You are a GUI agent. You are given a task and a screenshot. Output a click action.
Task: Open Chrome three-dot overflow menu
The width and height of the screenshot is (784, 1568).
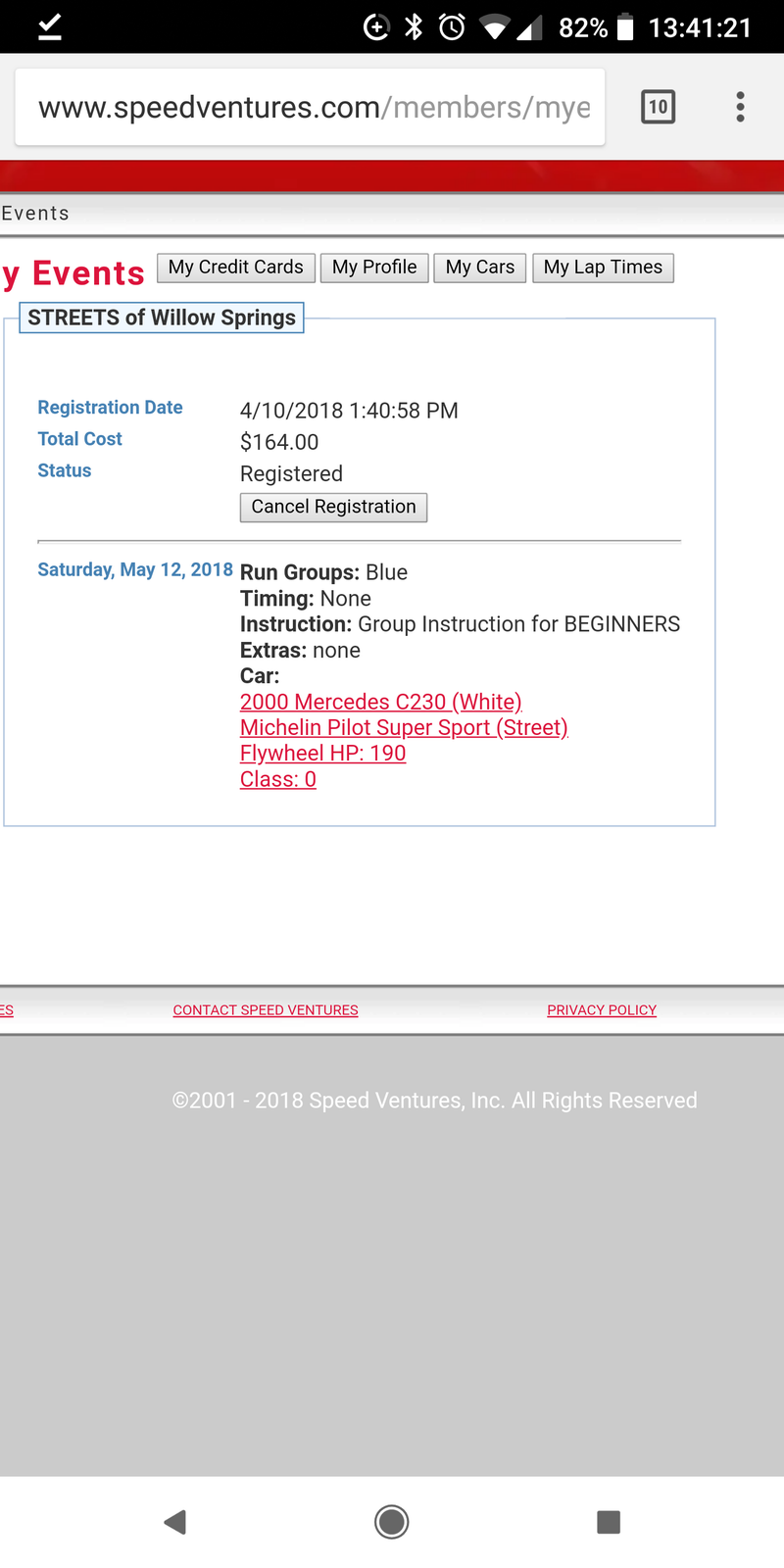(x=740, y=107)
